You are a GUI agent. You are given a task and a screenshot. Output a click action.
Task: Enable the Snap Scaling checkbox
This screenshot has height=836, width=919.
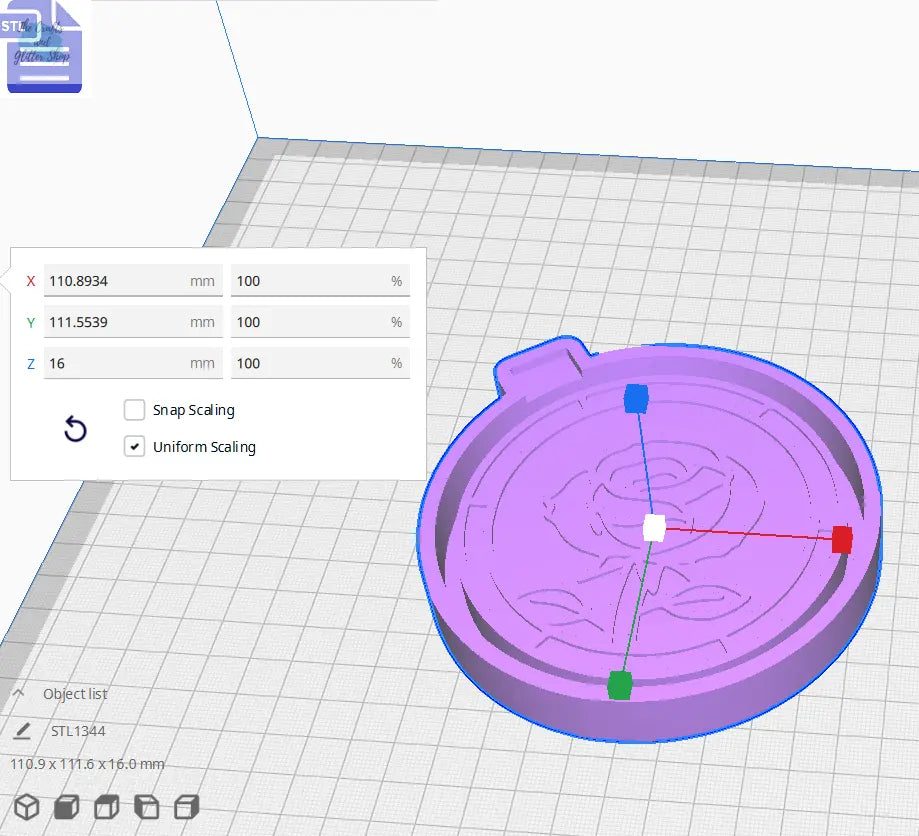[135, 410]
